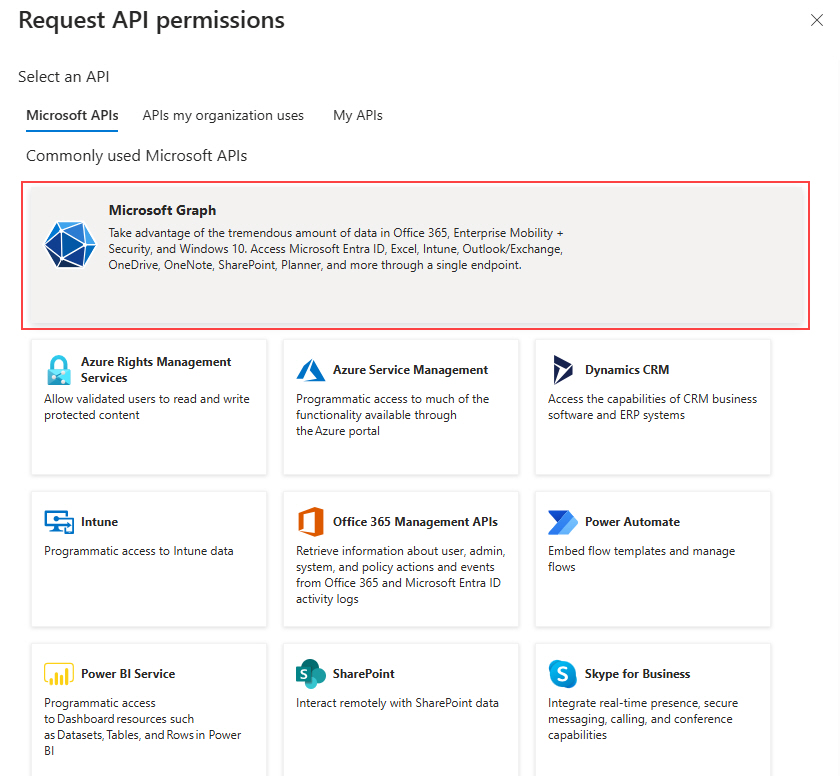Pick the Skype for Business heading

[x=638, y=674]
